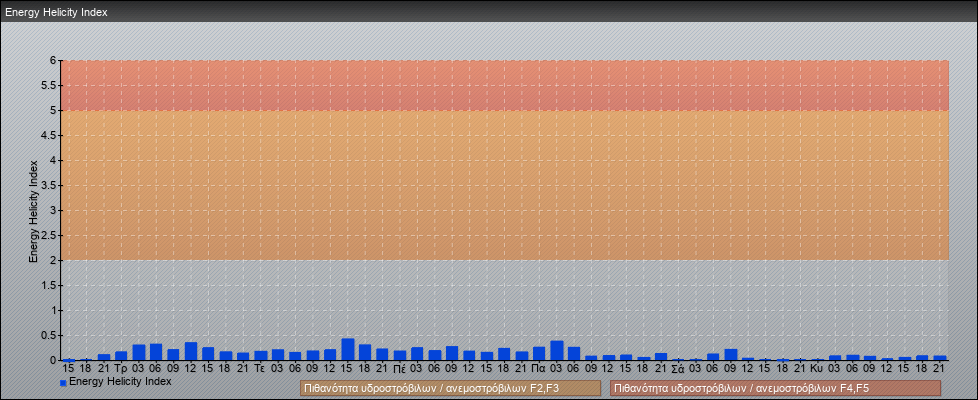
Task: Click the Τε day label on the x-axis
Action: (260, 368)
